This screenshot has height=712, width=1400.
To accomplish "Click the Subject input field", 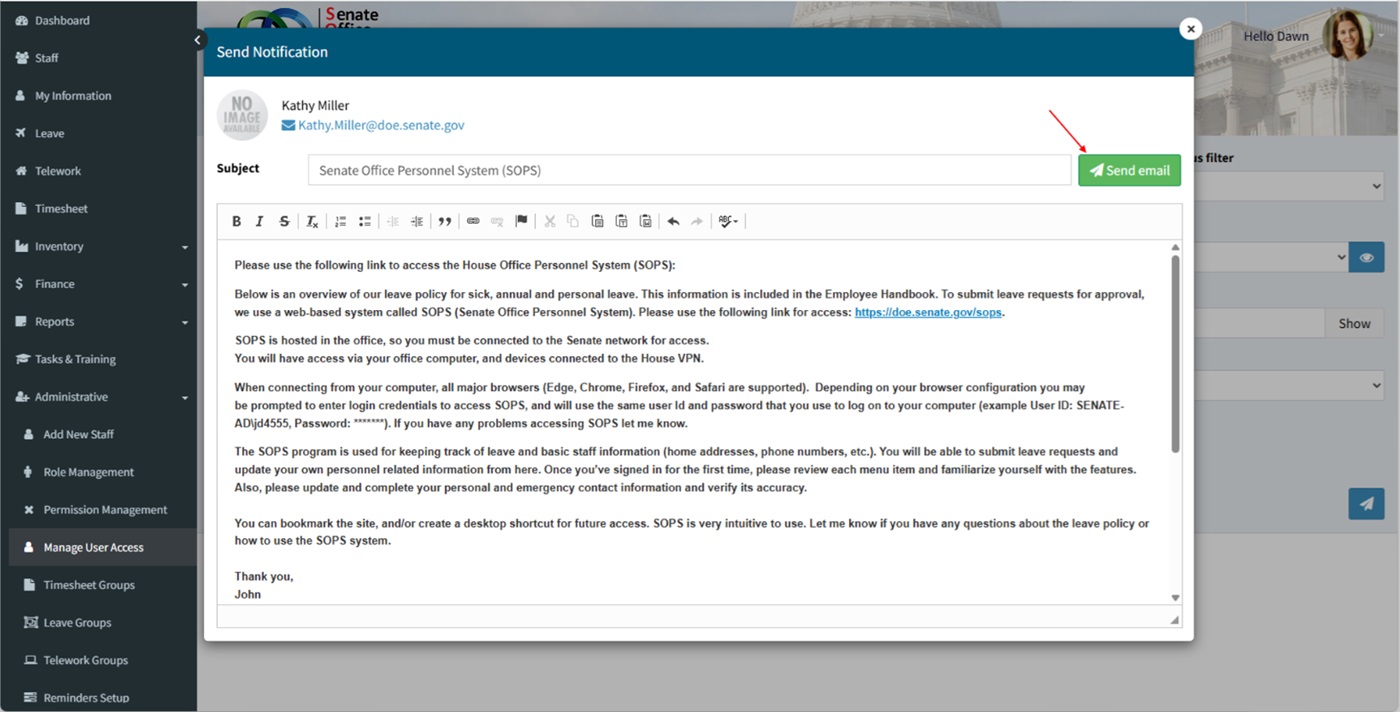I will pos(689,170).
